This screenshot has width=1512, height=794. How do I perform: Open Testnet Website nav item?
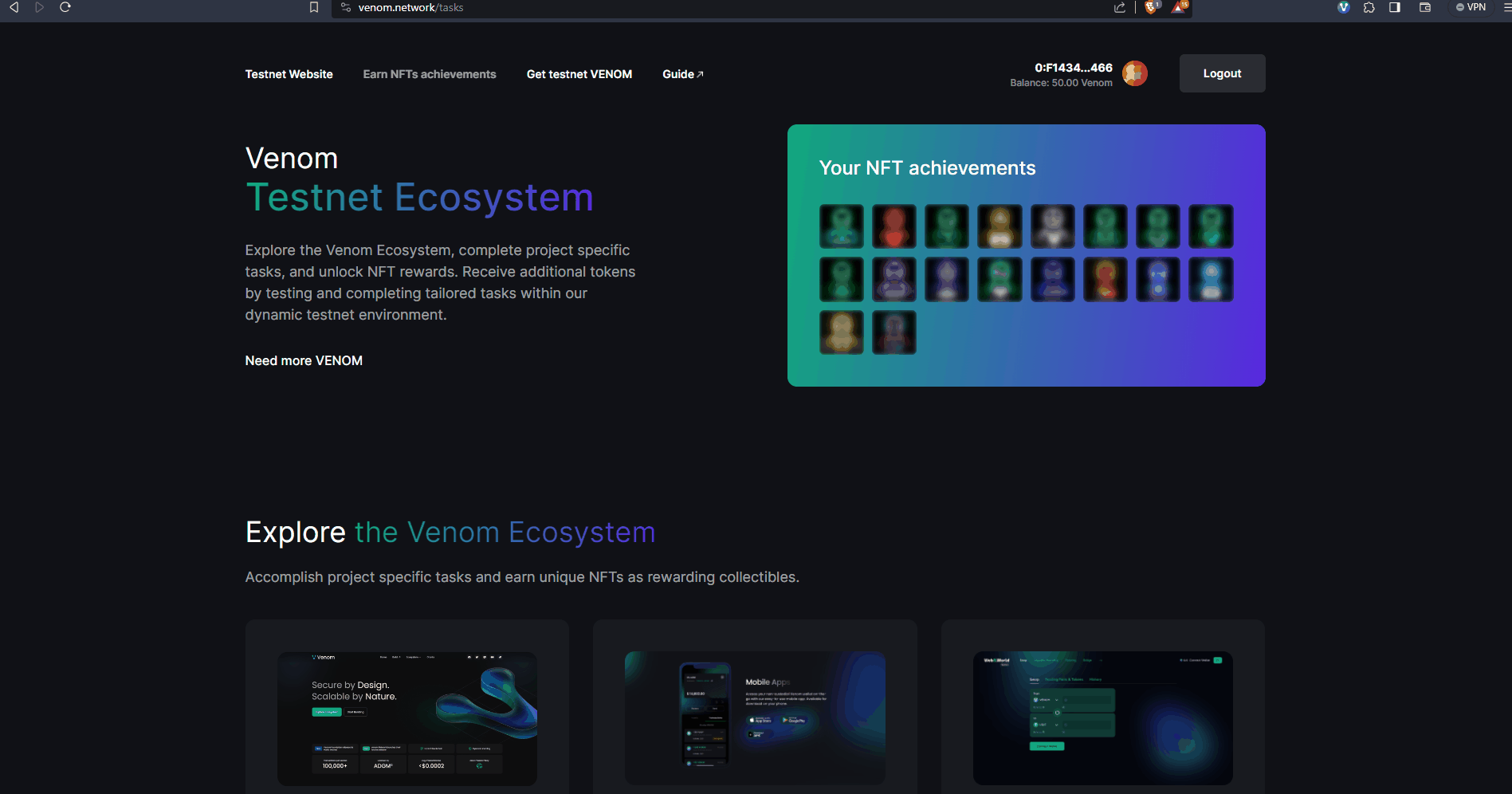[x=289, y=74]
